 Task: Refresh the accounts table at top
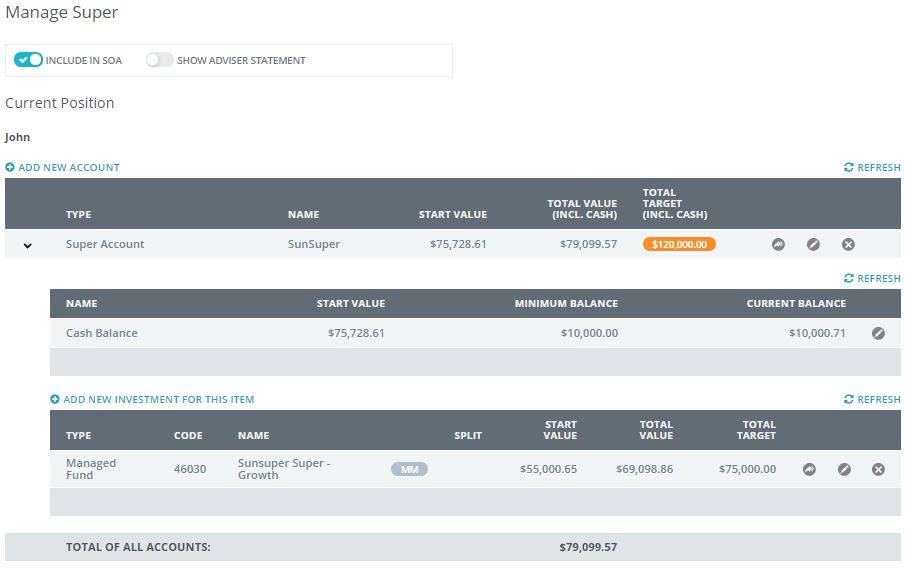[872, 168]
